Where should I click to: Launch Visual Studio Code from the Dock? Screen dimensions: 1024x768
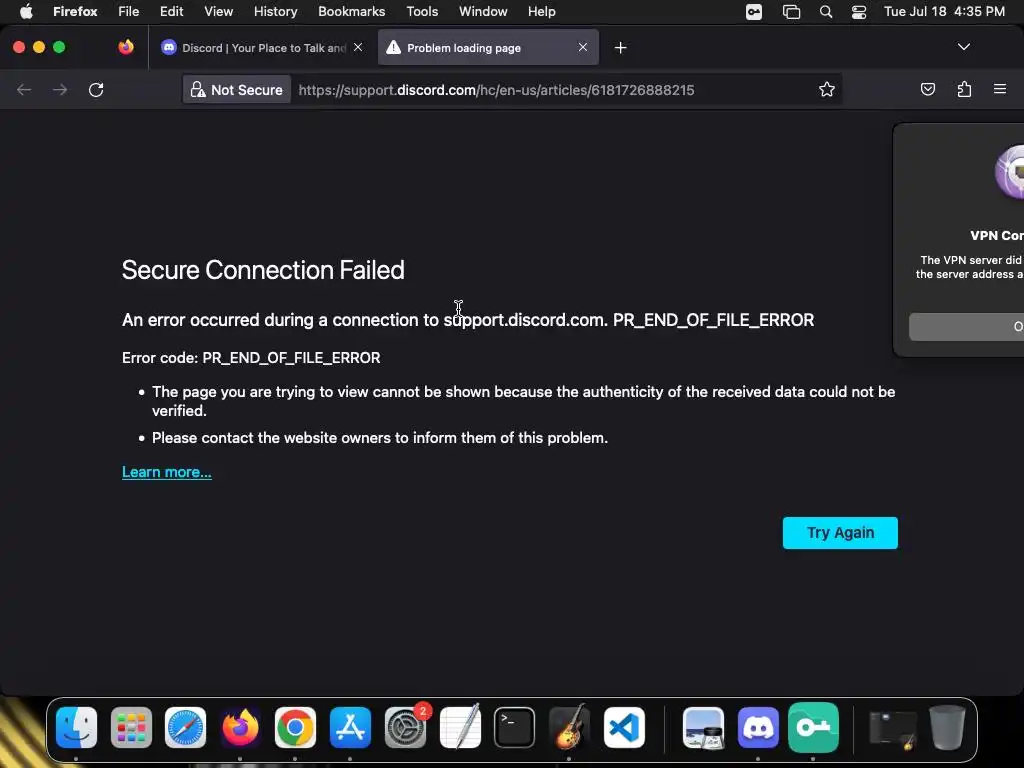(624, 727)
